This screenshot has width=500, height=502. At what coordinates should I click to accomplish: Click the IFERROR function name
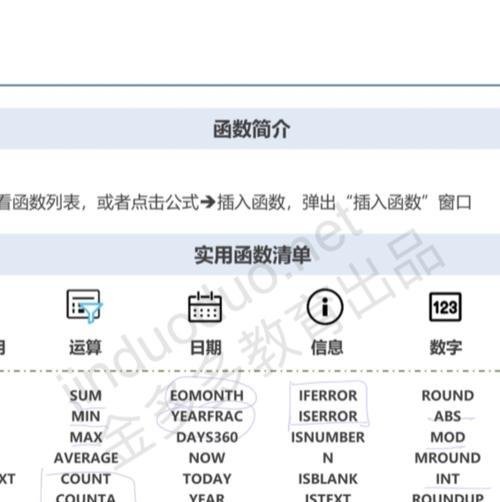[328, 396]
